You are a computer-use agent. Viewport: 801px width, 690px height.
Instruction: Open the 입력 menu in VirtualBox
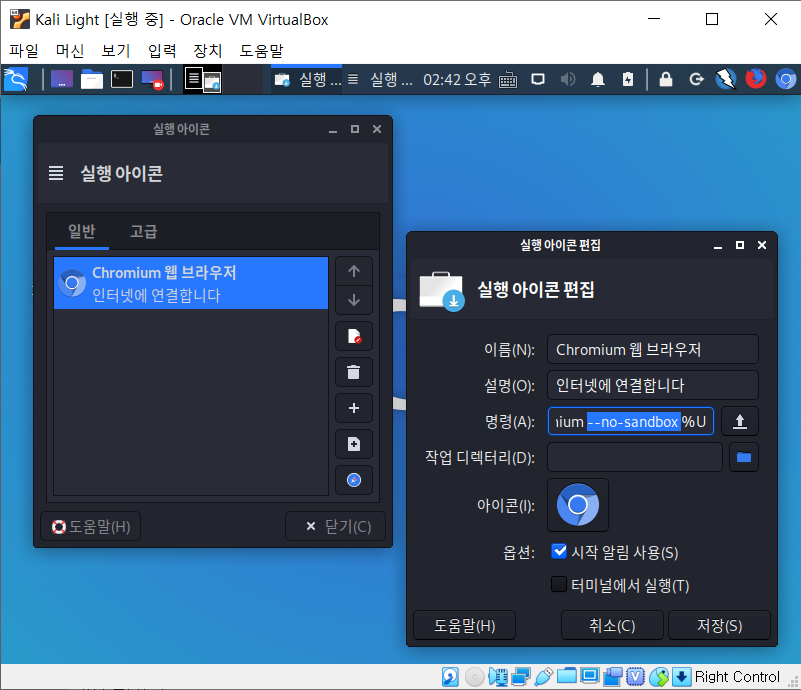click(x=162, y=51)
